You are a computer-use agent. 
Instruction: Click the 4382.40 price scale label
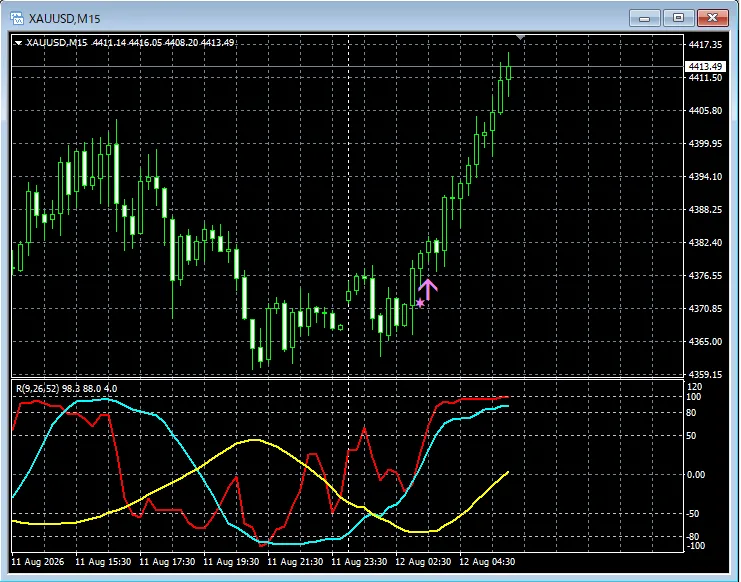pyautogui.click(x=705, y=242)
